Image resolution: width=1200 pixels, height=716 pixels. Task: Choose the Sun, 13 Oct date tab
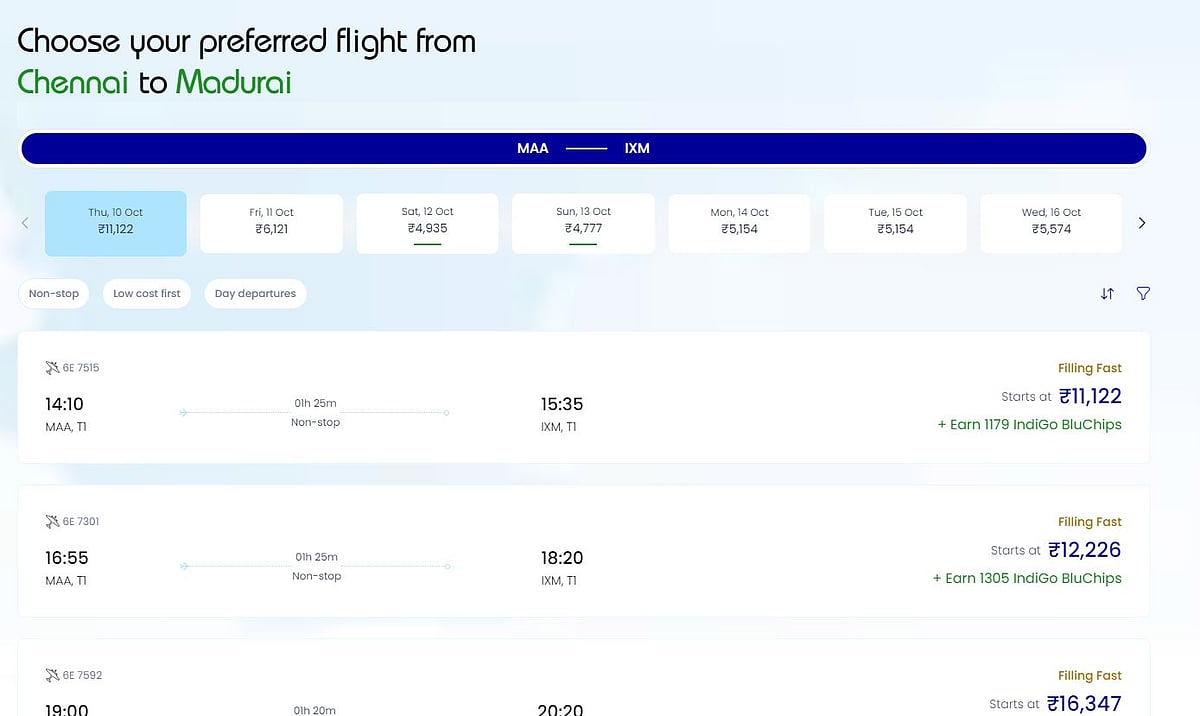tap(583, 223)
